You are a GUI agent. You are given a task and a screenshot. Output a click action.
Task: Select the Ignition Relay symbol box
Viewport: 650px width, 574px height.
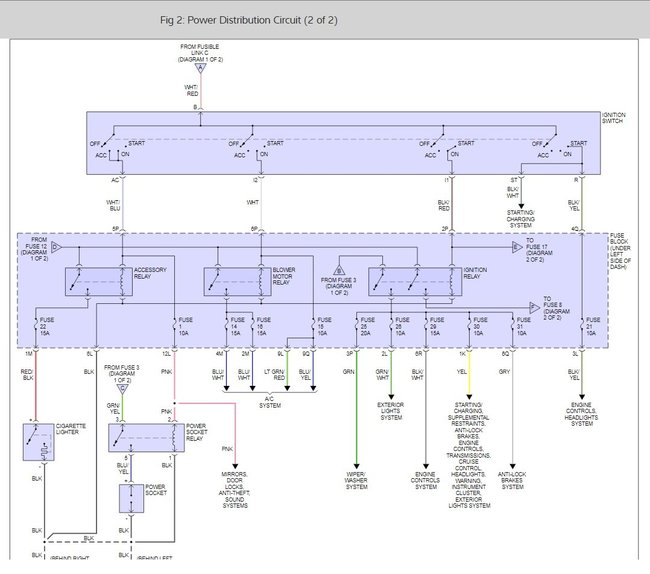pos(415,282)
